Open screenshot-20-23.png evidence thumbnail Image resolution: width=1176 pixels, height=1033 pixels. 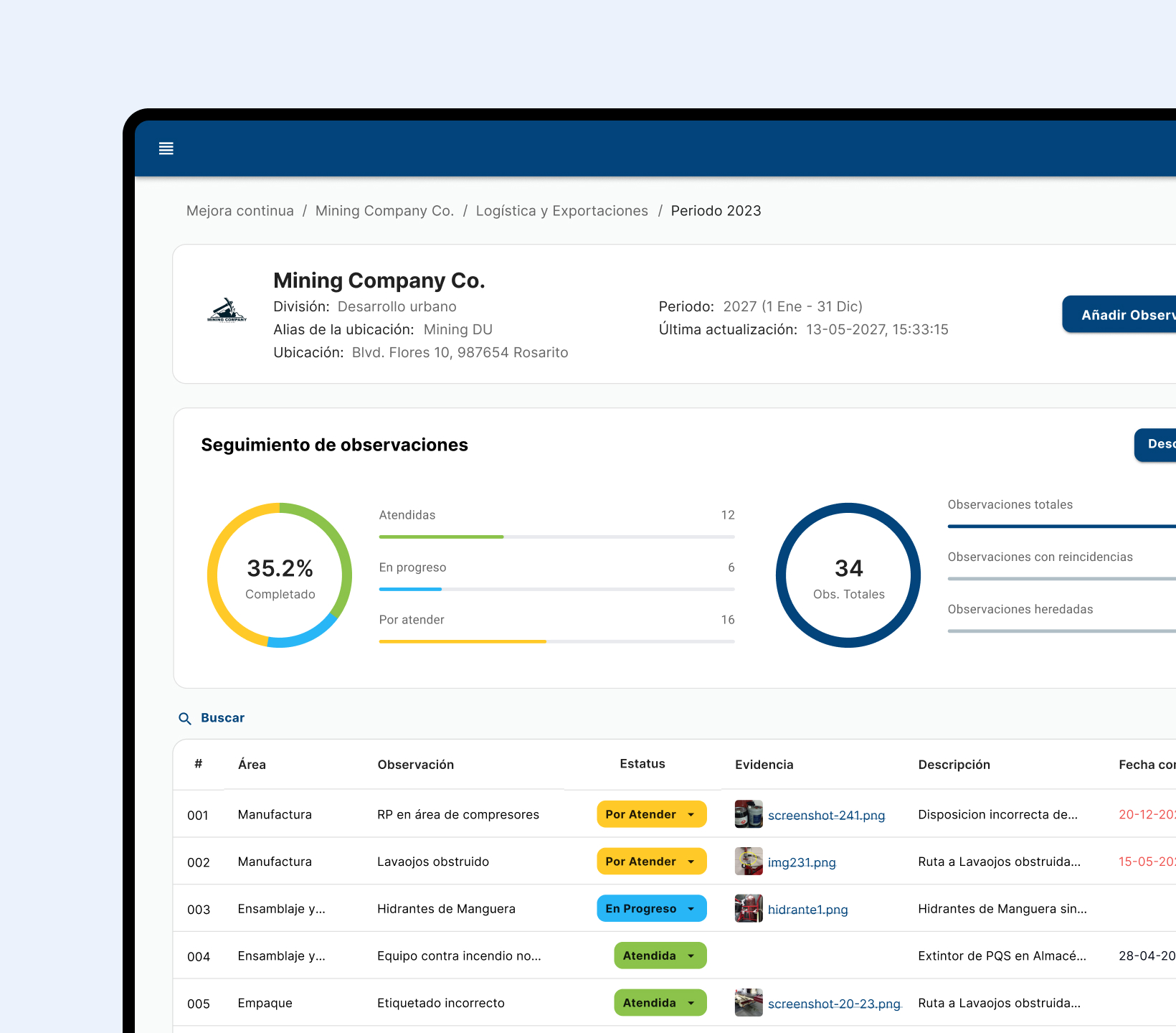(749, 1003)
